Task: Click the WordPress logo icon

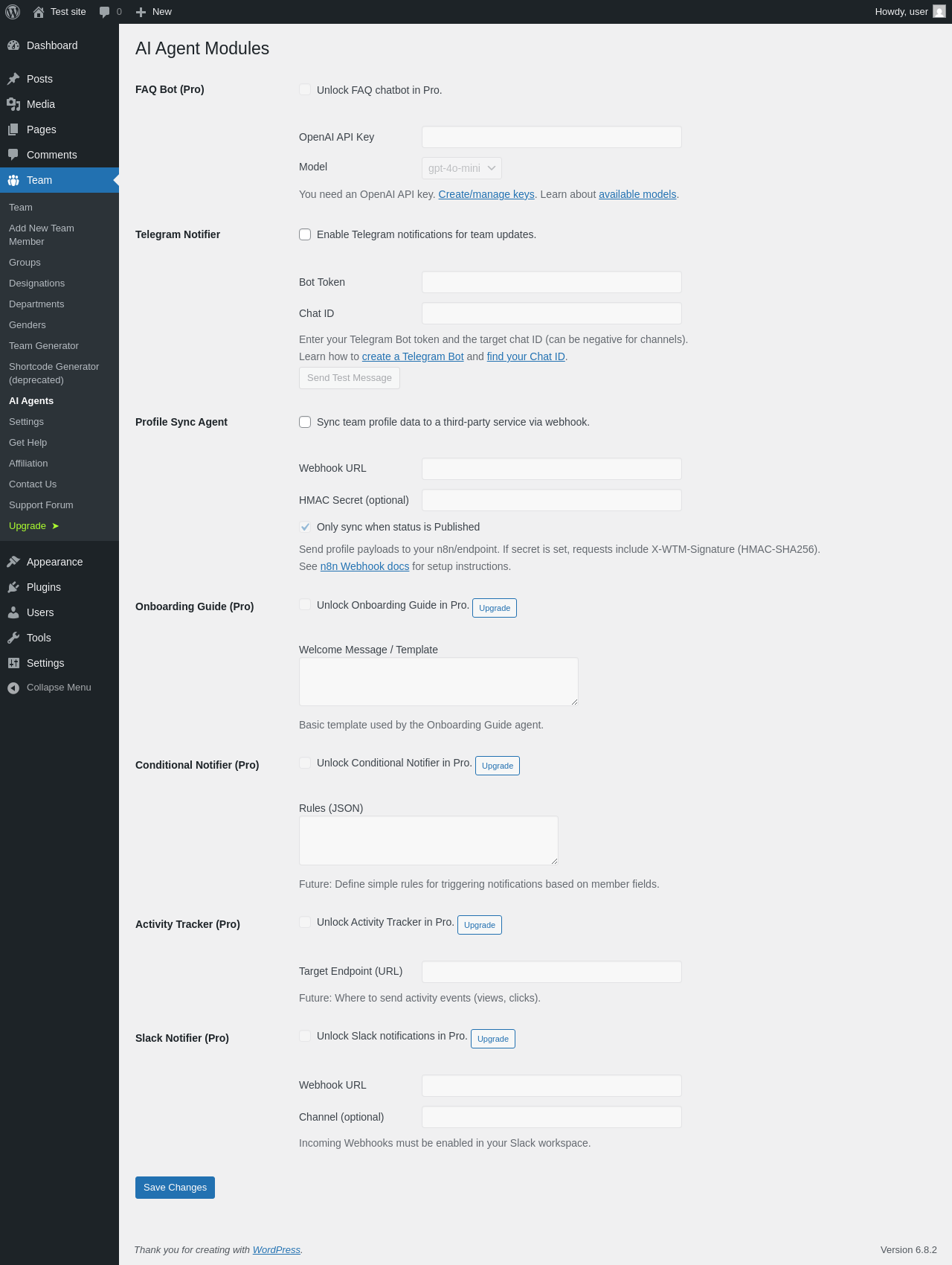Action: [x=13, y=12]
